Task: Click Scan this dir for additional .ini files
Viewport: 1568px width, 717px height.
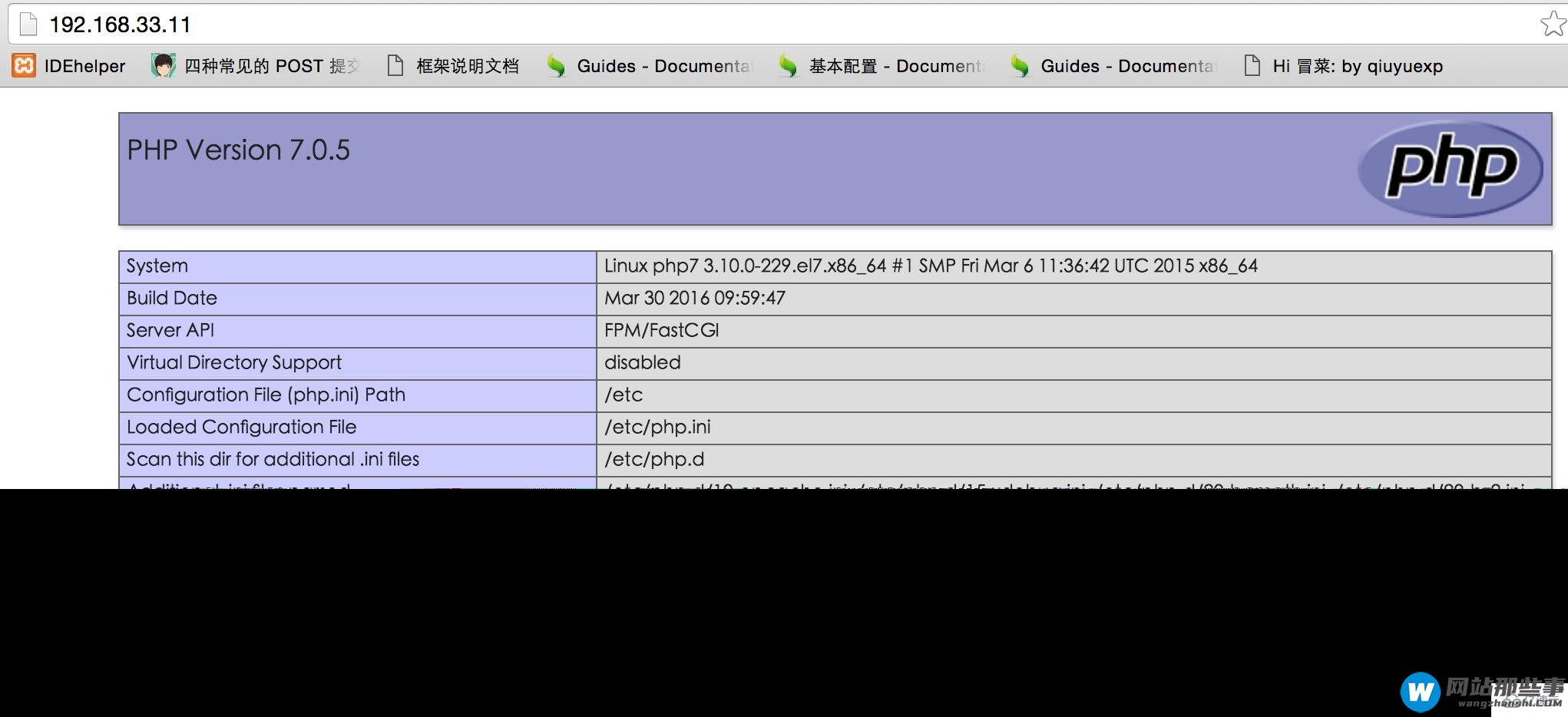Action: [273, 459]
